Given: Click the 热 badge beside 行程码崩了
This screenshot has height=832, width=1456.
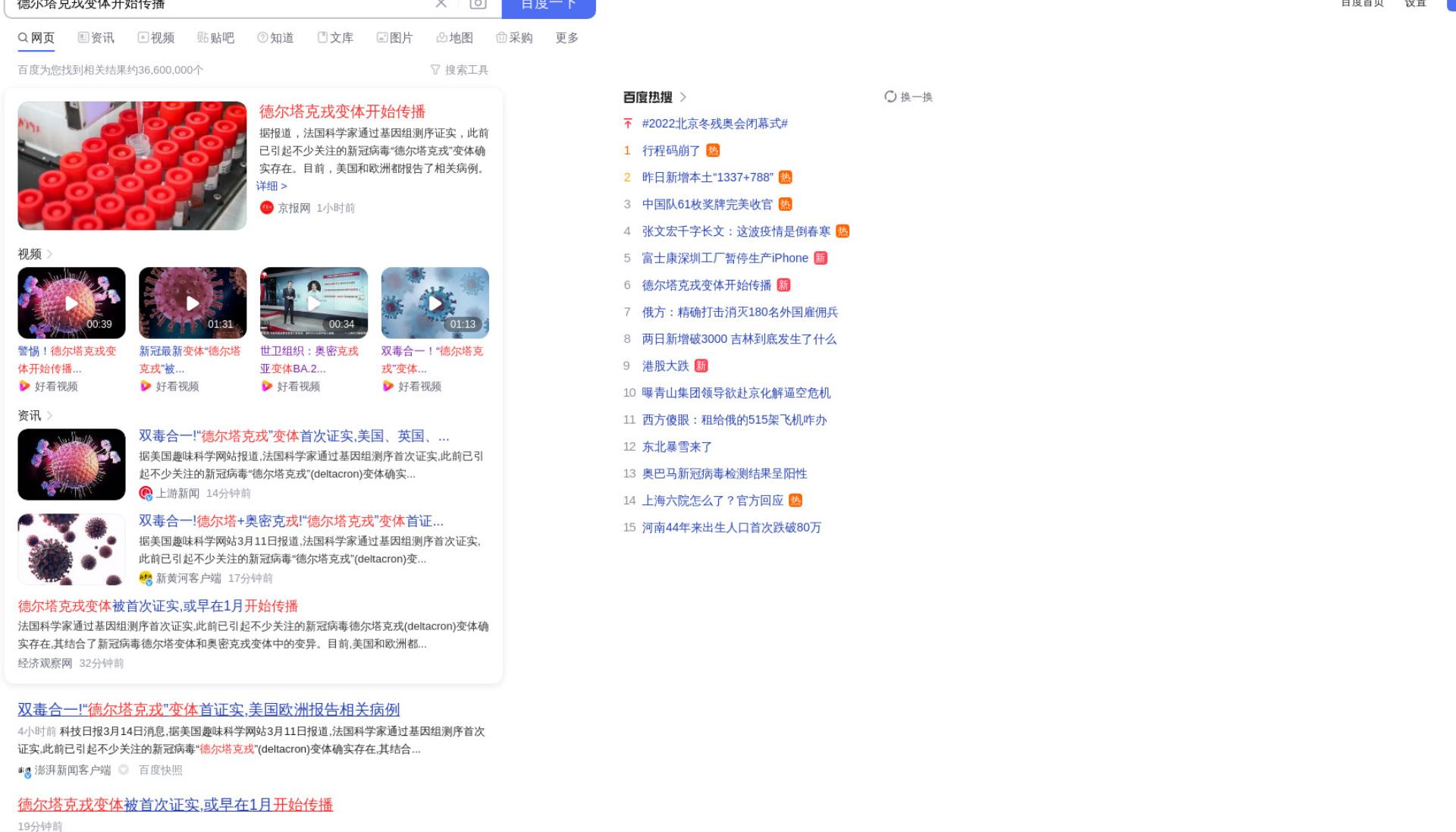Looking at the screenshot, I should 713,150.
